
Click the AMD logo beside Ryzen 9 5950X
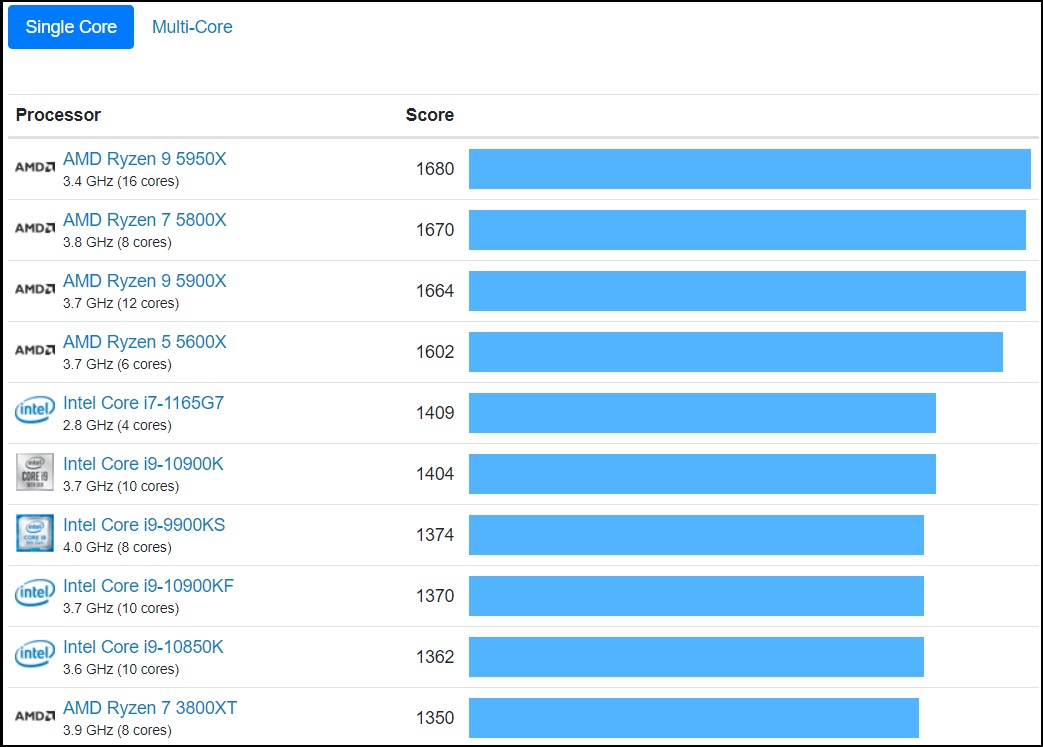point(35,167)
